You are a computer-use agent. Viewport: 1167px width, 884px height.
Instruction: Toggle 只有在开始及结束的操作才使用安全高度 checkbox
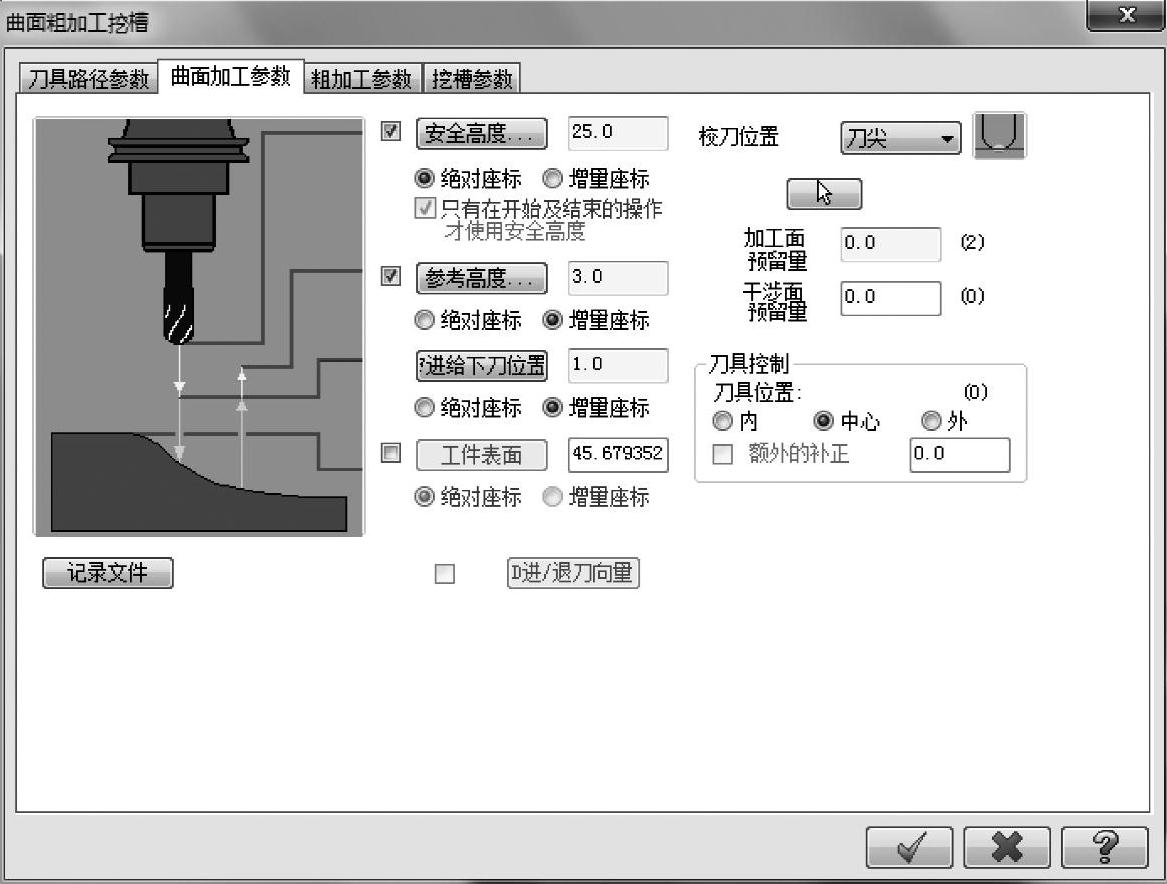click(425, 208)
